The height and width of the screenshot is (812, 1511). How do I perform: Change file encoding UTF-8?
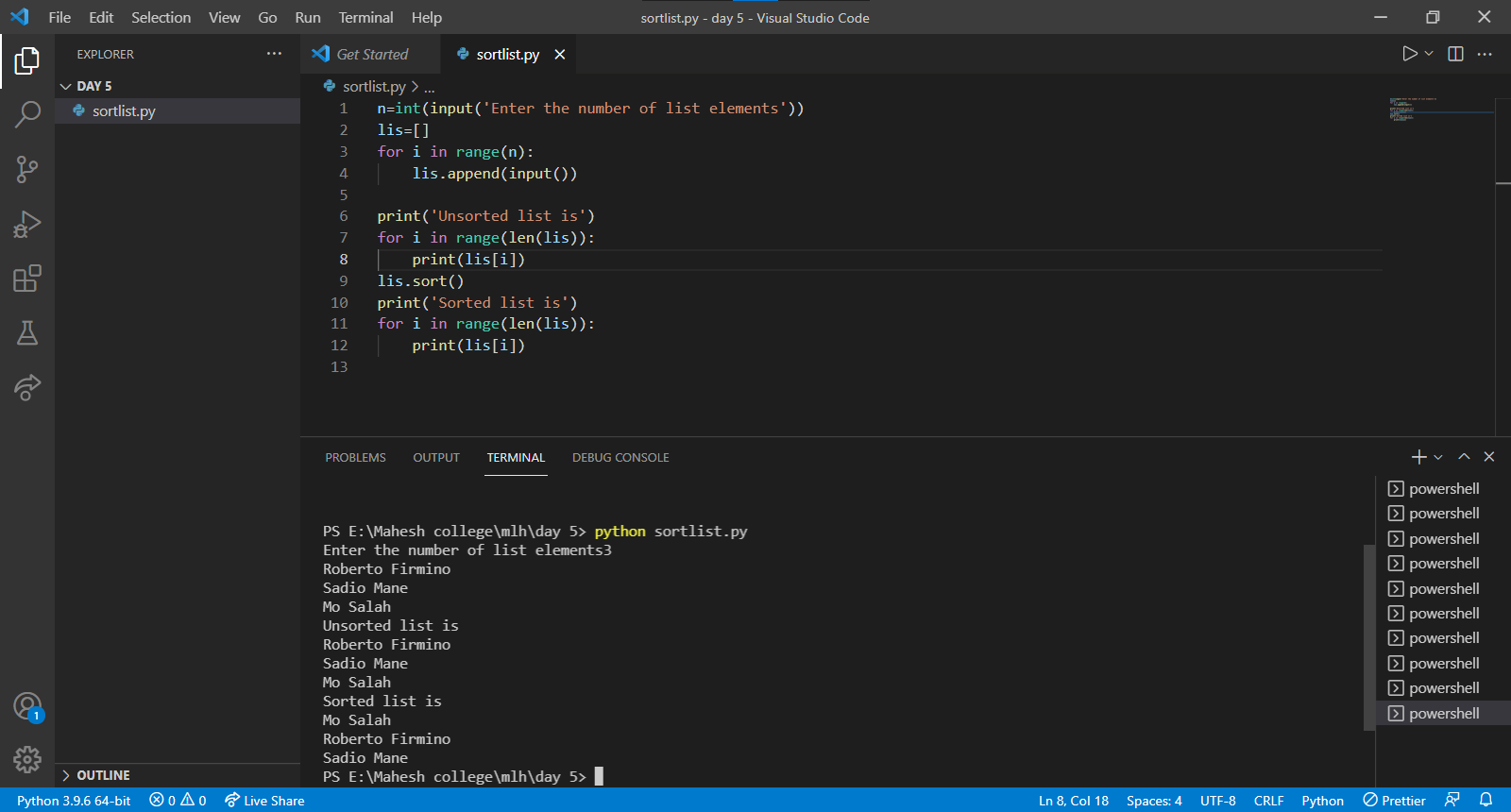[1217, 800]
